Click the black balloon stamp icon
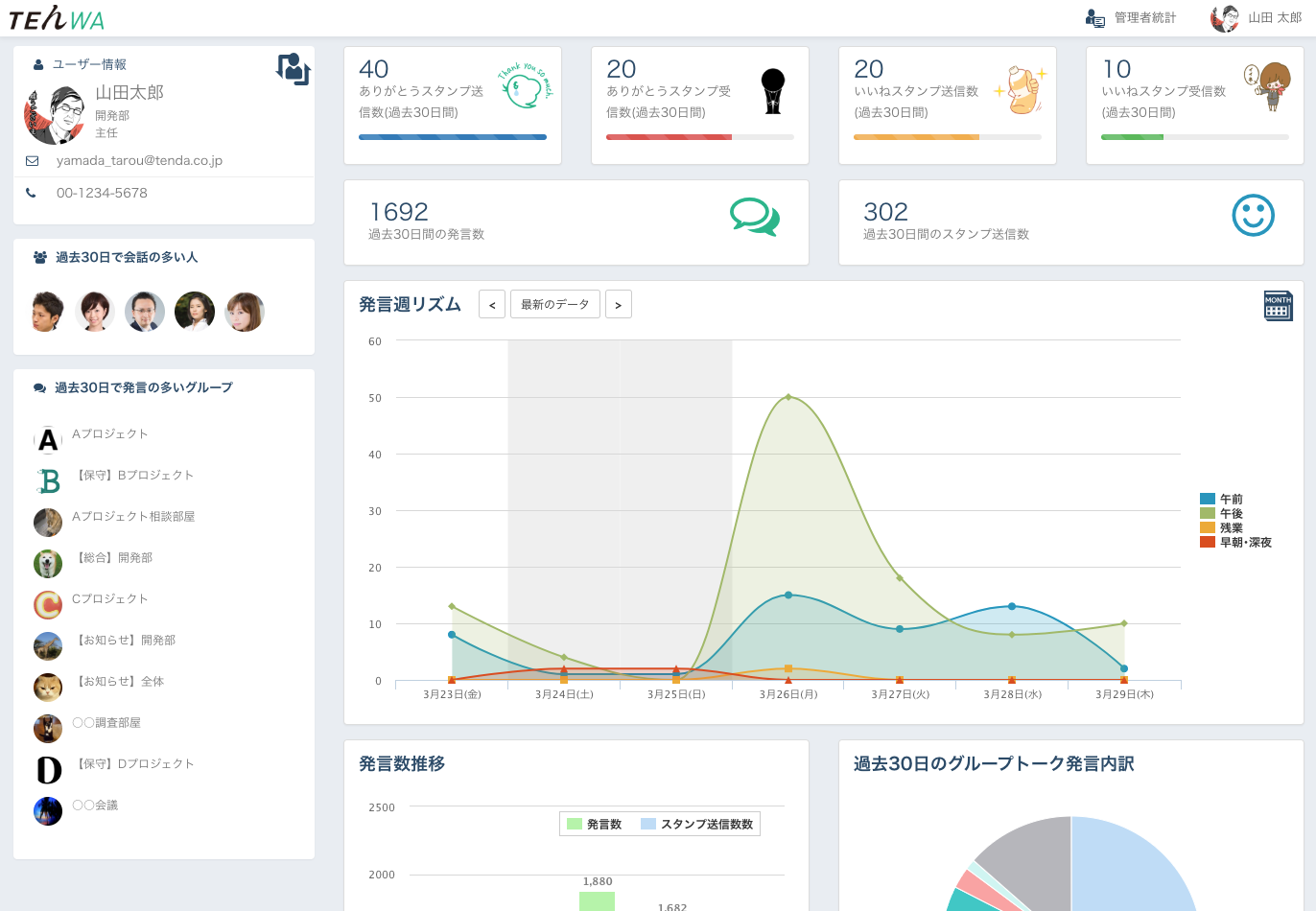Screen dimensions: 1316x911 tap(772, 91)
